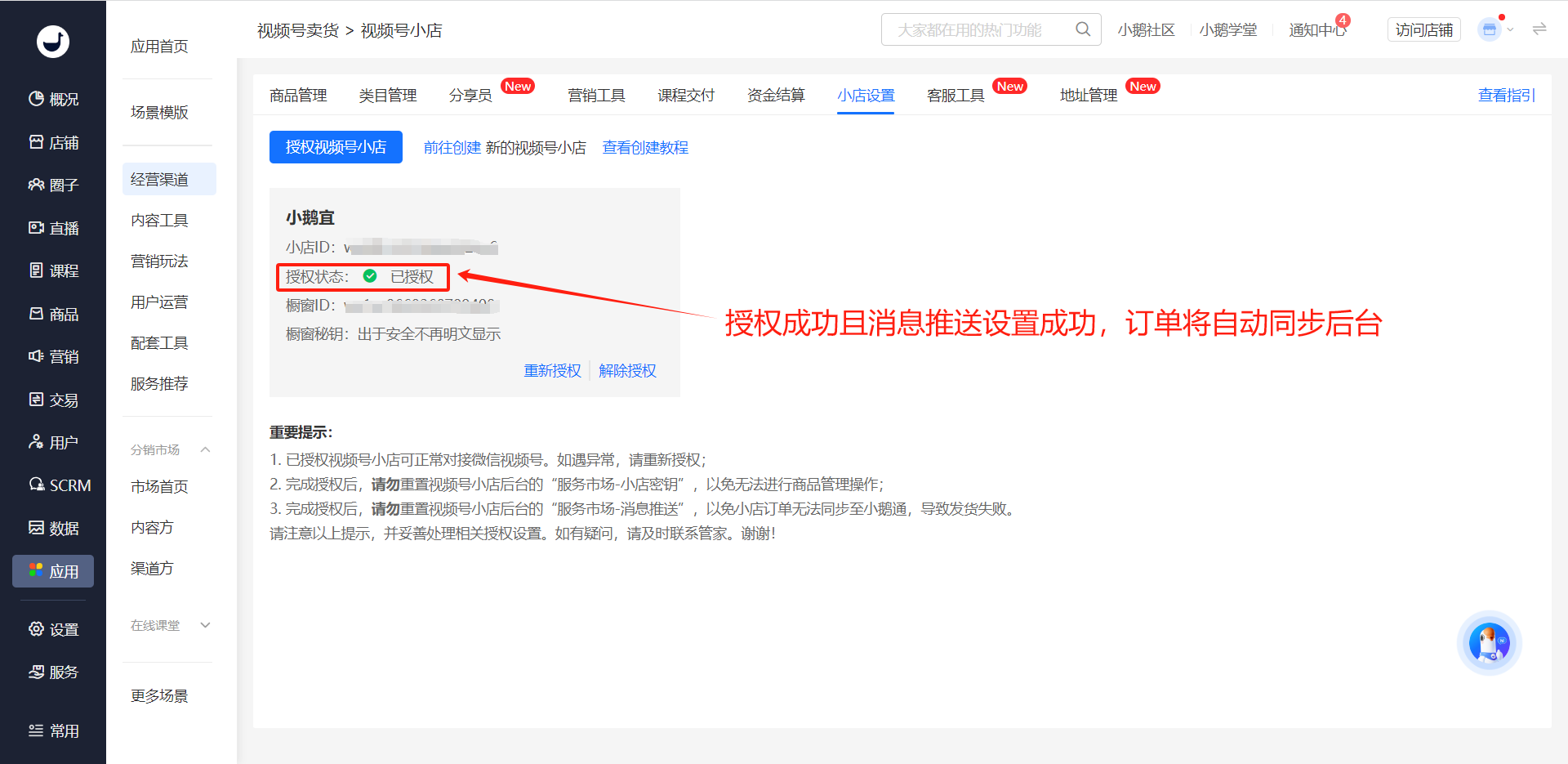Go to 店铺 in the dark sidebar
This screenshot has height=764, width=1568.
(x=53, y=142)
